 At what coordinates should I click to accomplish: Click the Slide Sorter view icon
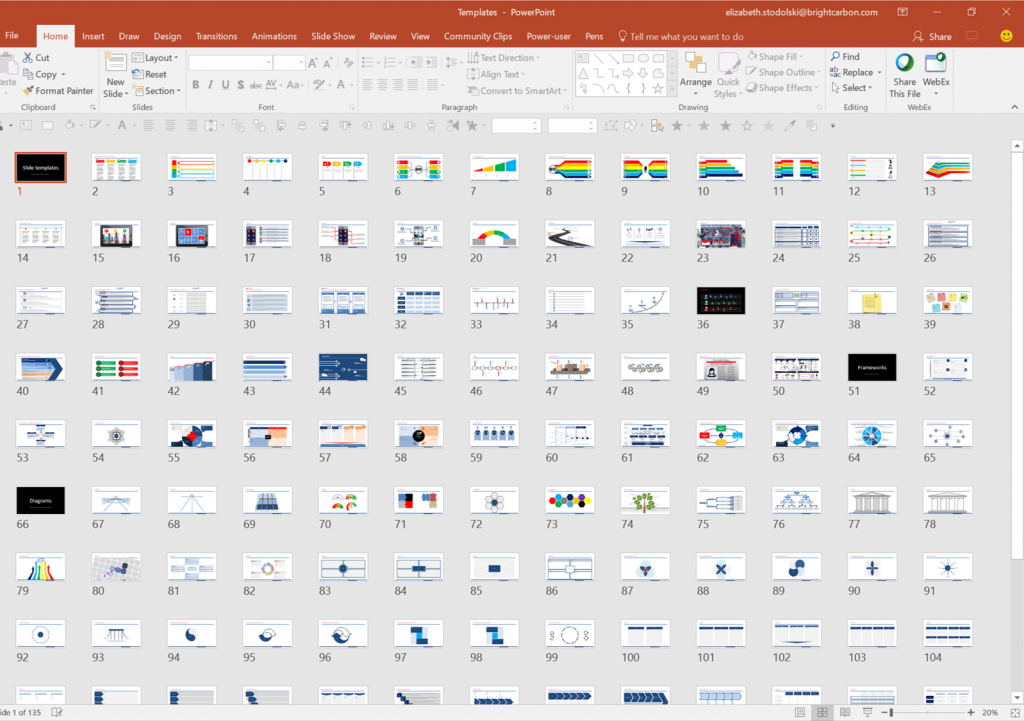822,713
